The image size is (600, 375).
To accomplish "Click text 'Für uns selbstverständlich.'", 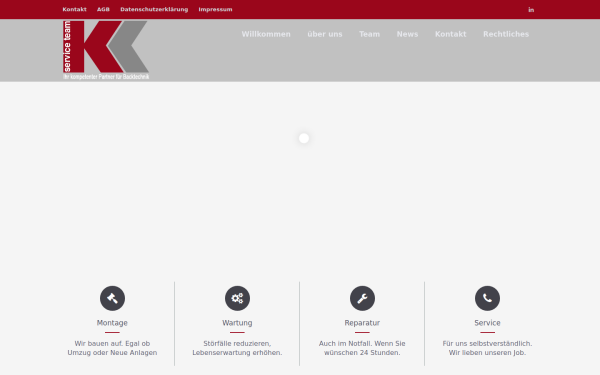I will tap(487, 343).
